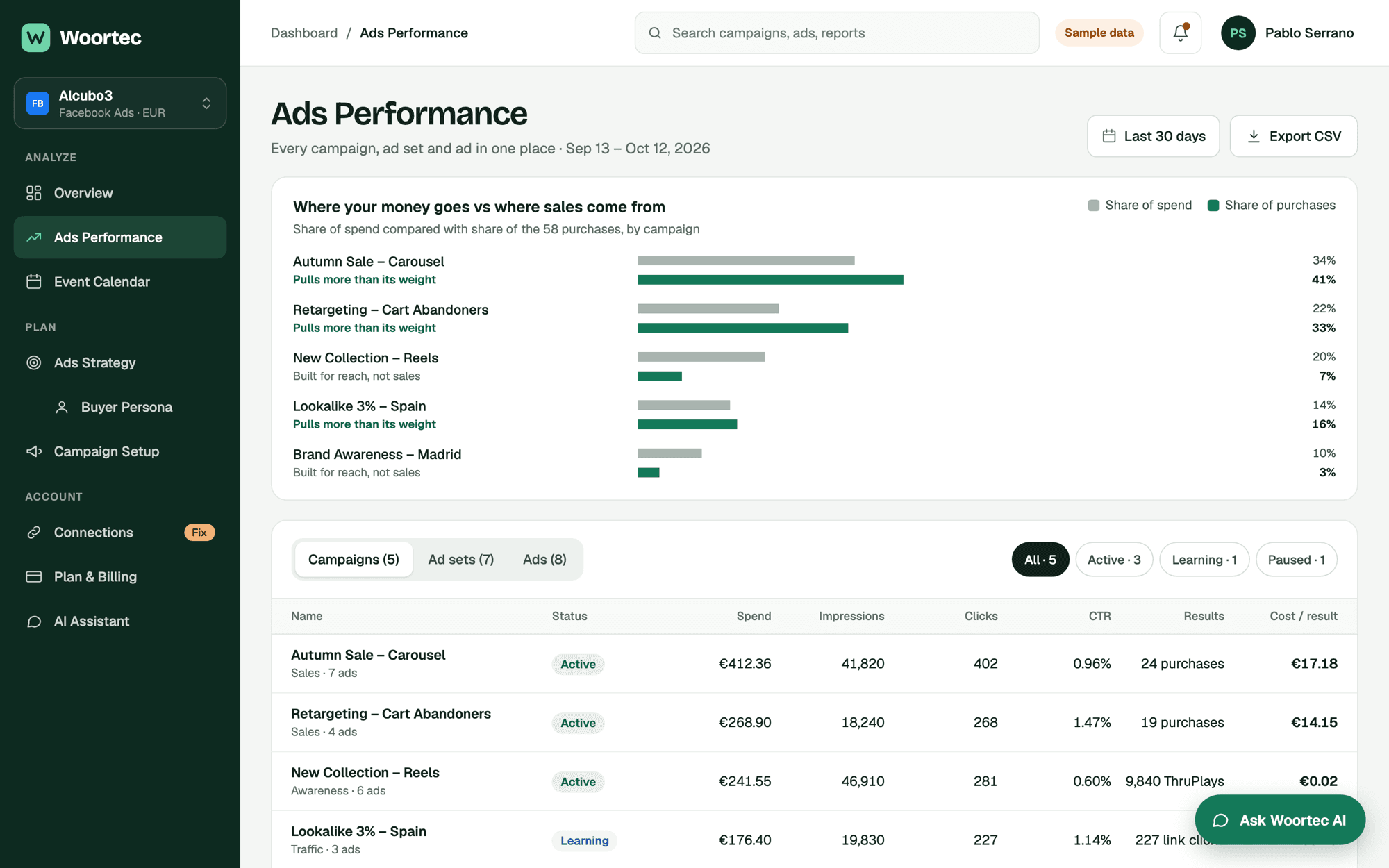The width and height of the screenshot is (1389, 868).
Task: Click the Woortec logo icon
Action: (35, 37)
